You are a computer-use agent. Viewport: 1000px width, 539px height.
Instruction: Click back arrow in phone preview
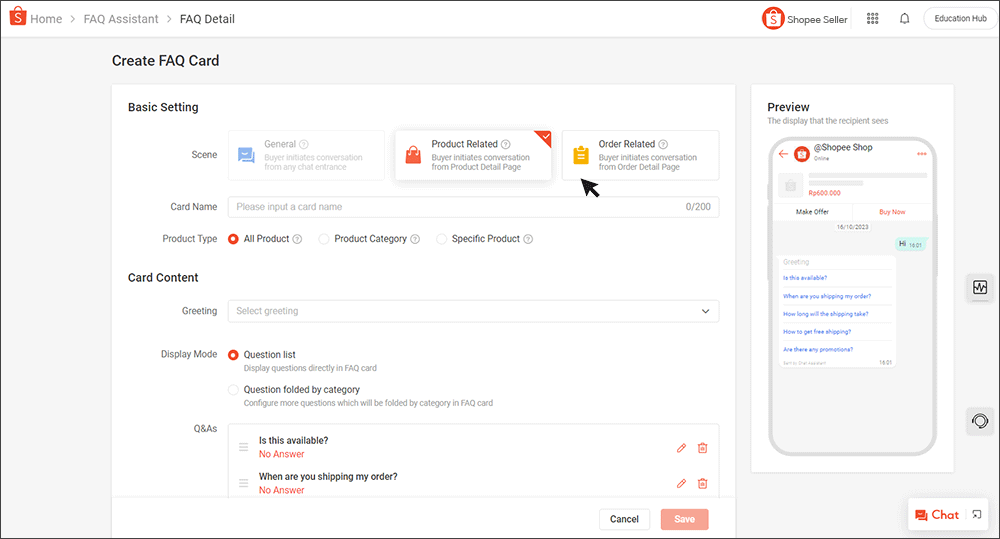pyautogui.click(x=783, y=154)
